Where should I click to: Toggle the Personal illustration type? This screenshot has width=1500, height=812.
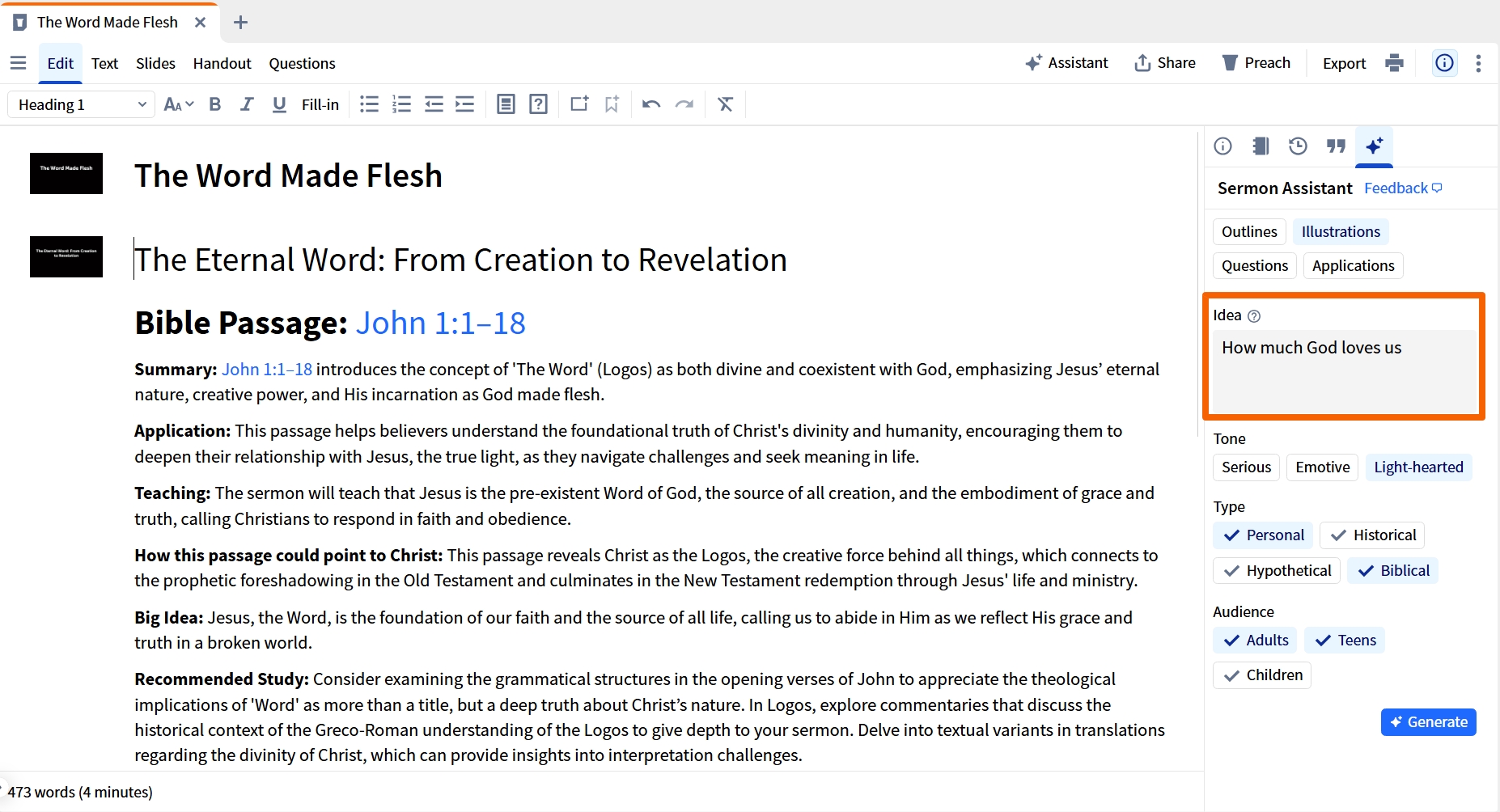[x=1264, y=535]
